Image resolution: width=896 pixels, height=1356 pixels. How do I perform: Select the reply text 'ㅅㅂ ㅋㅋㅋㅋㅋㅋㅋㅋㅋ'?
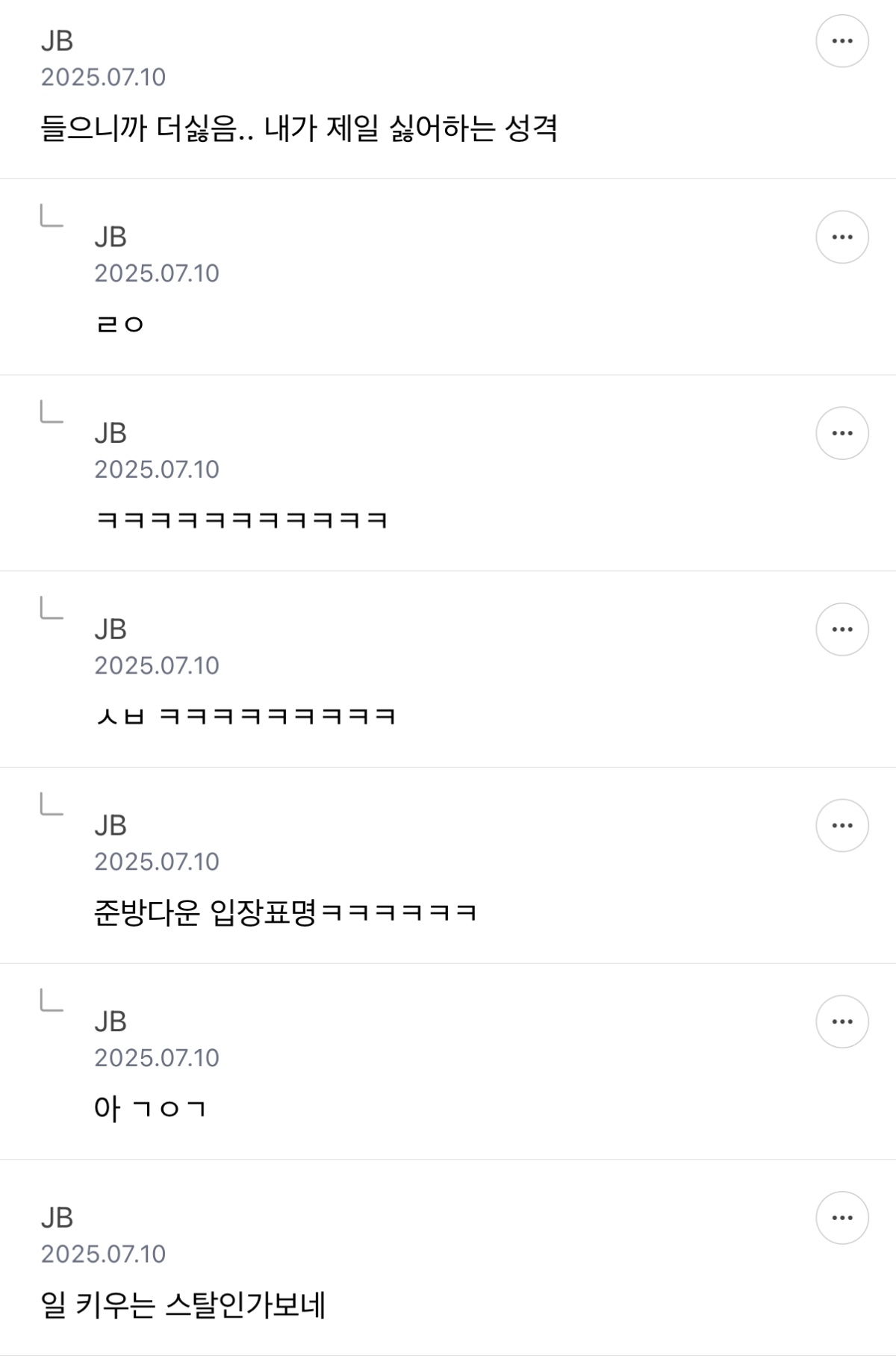pos(246,717)
